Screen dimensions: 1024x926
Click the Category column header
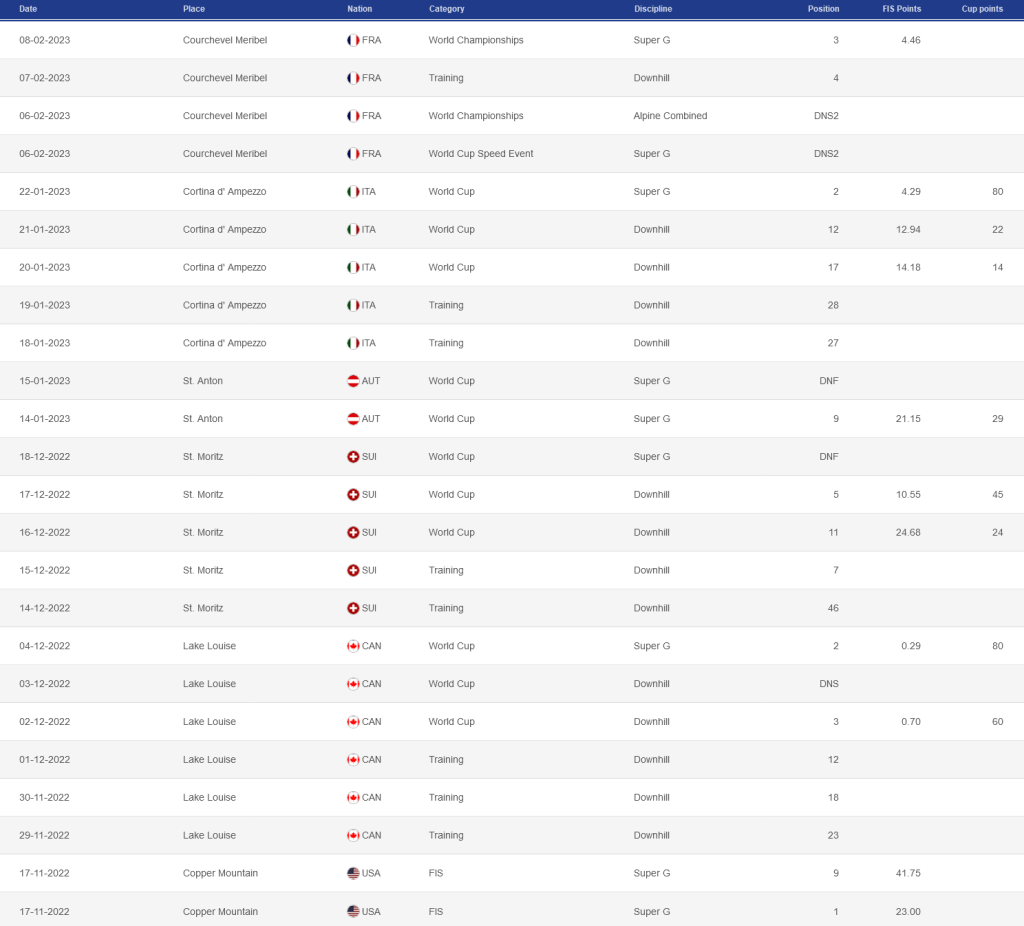(x=447, y=9)
